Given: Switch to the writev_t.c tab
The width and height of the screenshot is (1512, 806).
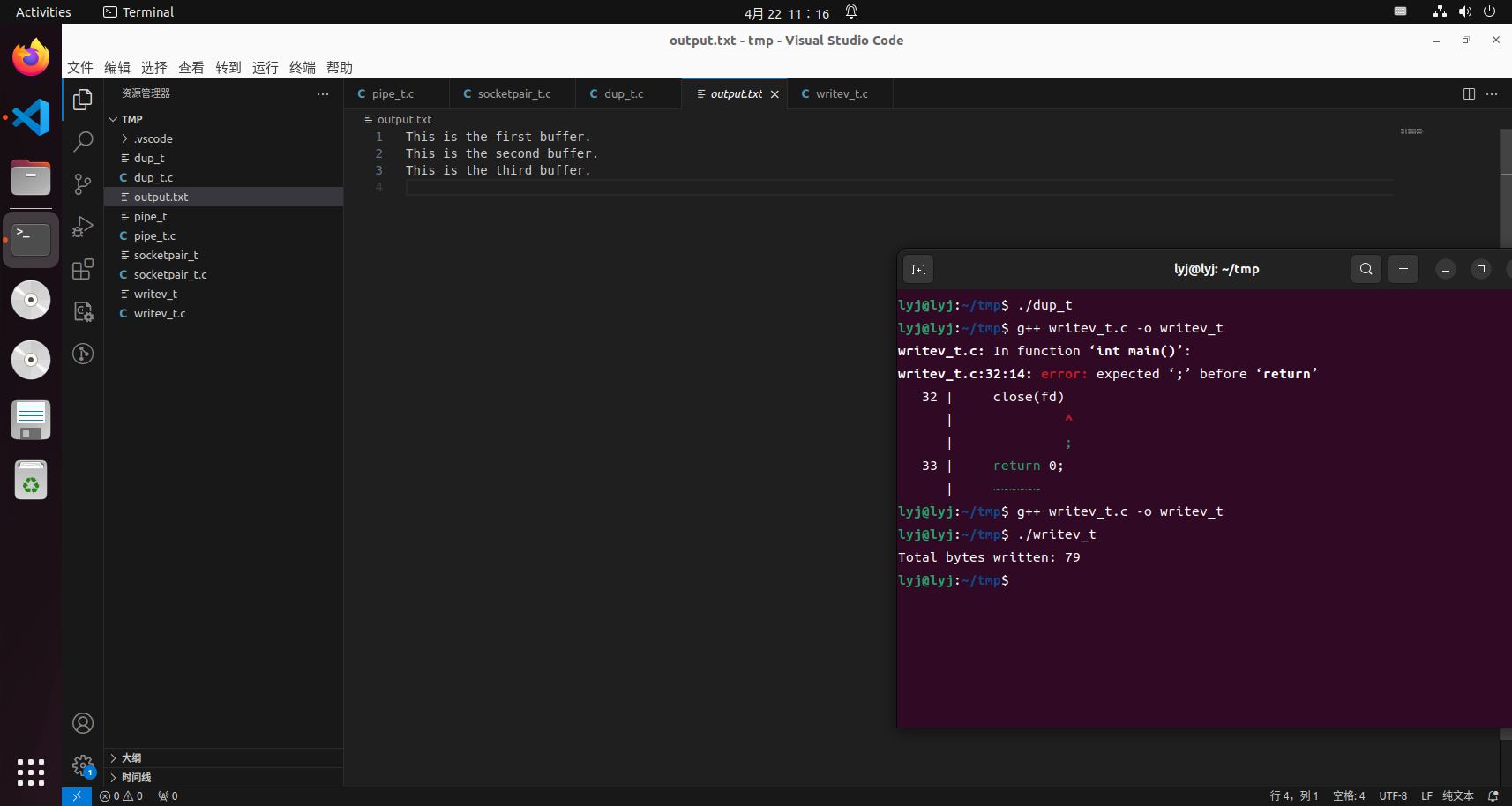Looking at the screenshot, I should click(841, 94).
